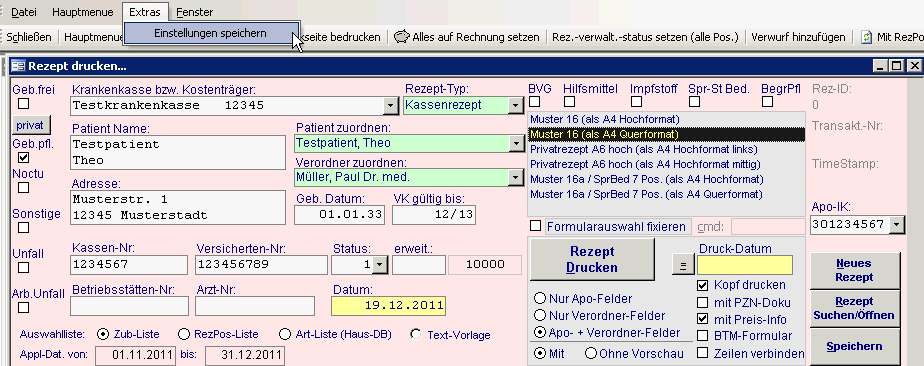Uncheck Kopf drucken checkbox
Image resolution: width=924 pixels, height=366 pixels.
click(x=702, y=285)
